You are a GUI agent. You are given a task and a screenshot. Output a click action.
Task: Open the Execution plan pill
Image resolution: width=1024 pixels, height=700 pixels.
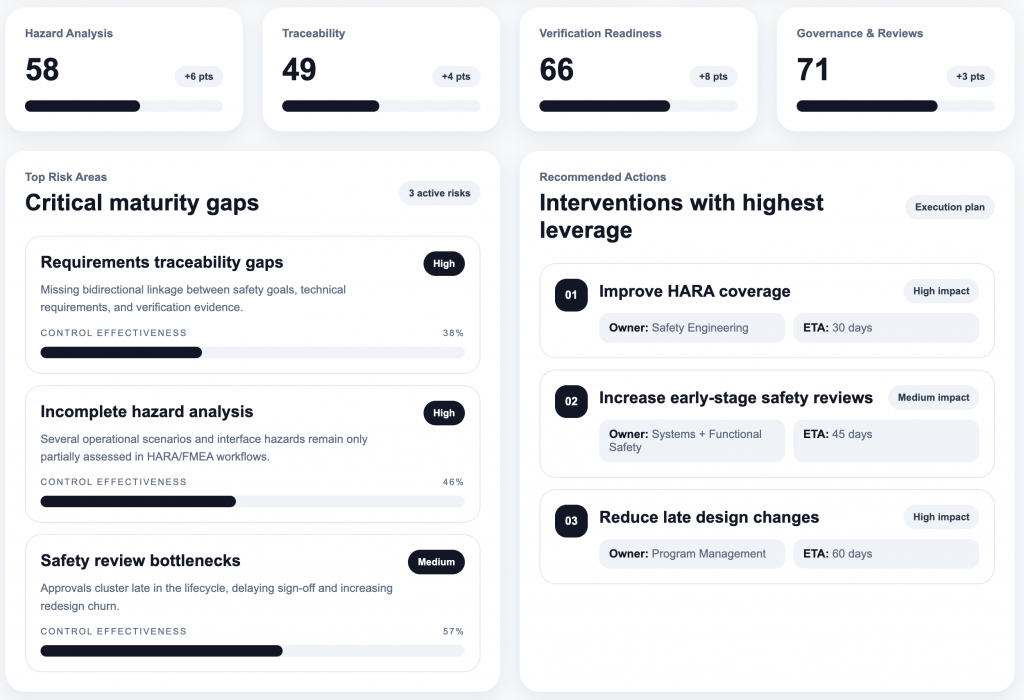coord(949,208)
